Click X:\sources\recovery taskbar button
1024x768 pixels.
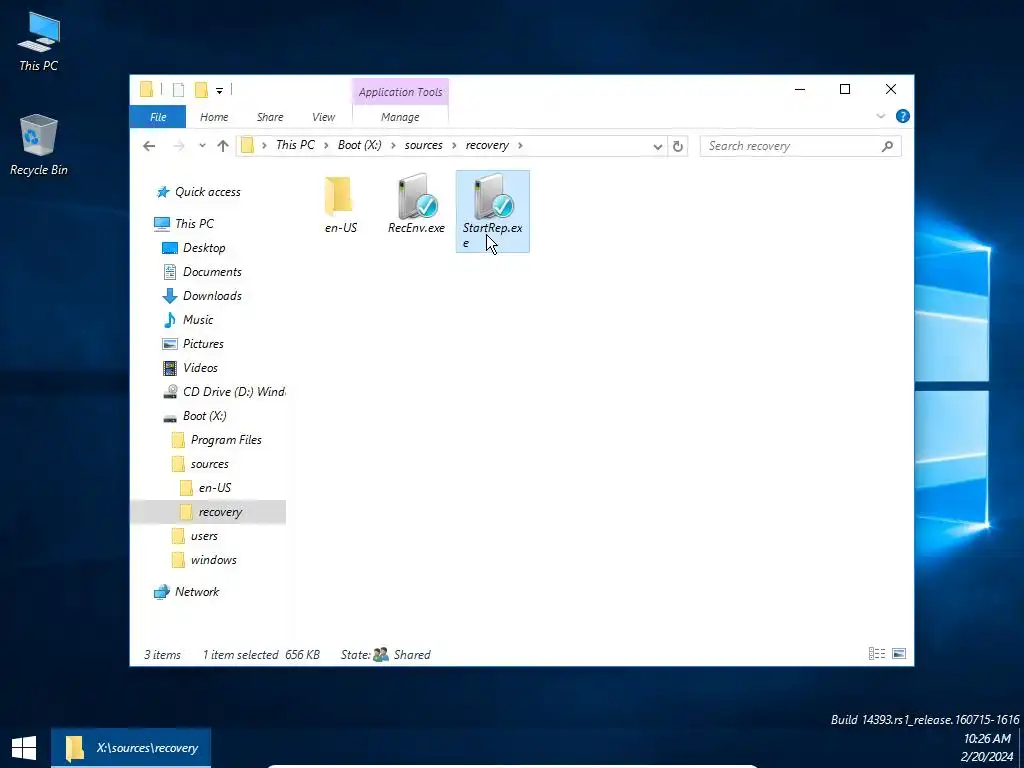click(x=131, y=748)
